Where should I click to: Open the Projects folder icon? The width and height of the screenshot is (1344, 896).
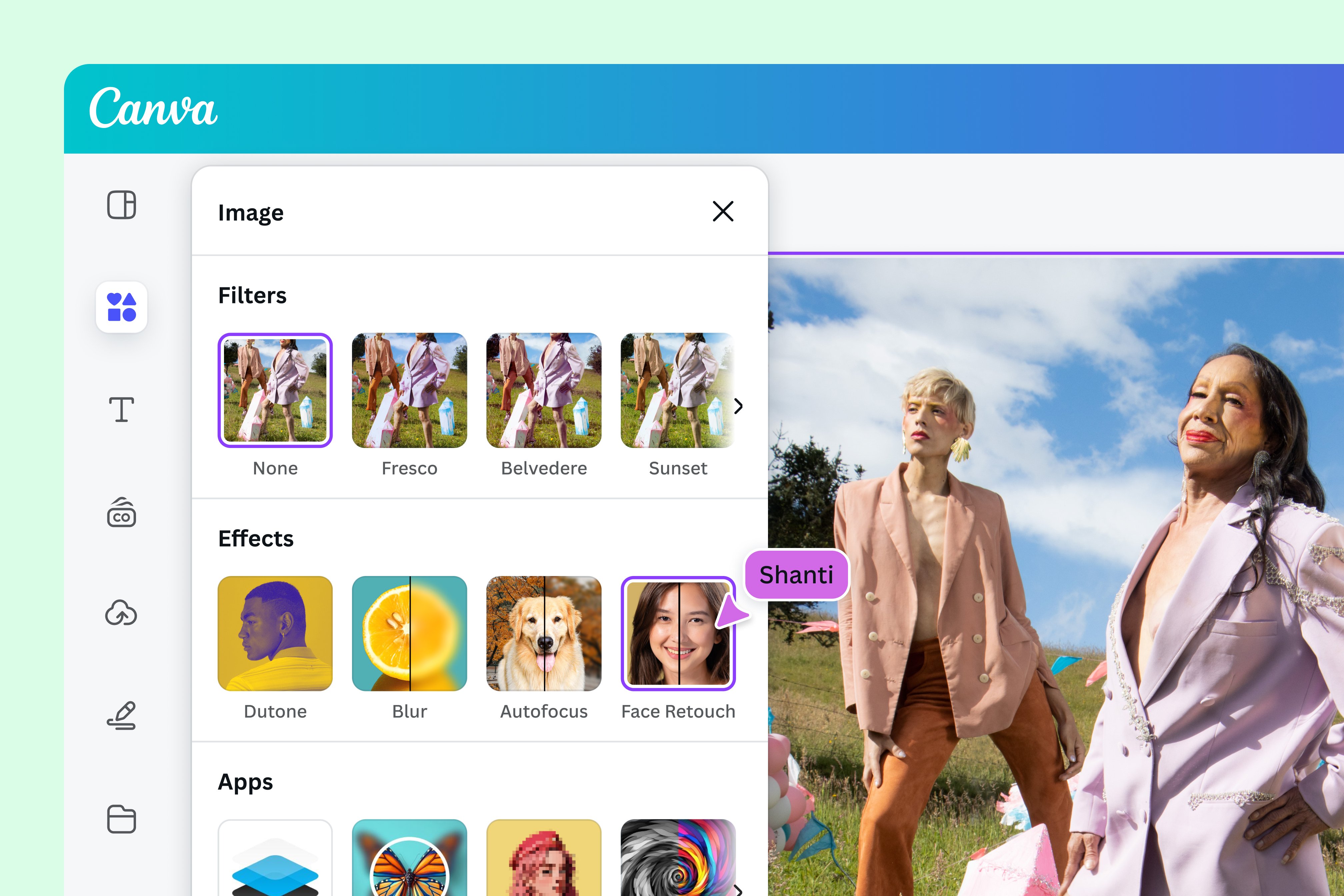pos(121,819)
